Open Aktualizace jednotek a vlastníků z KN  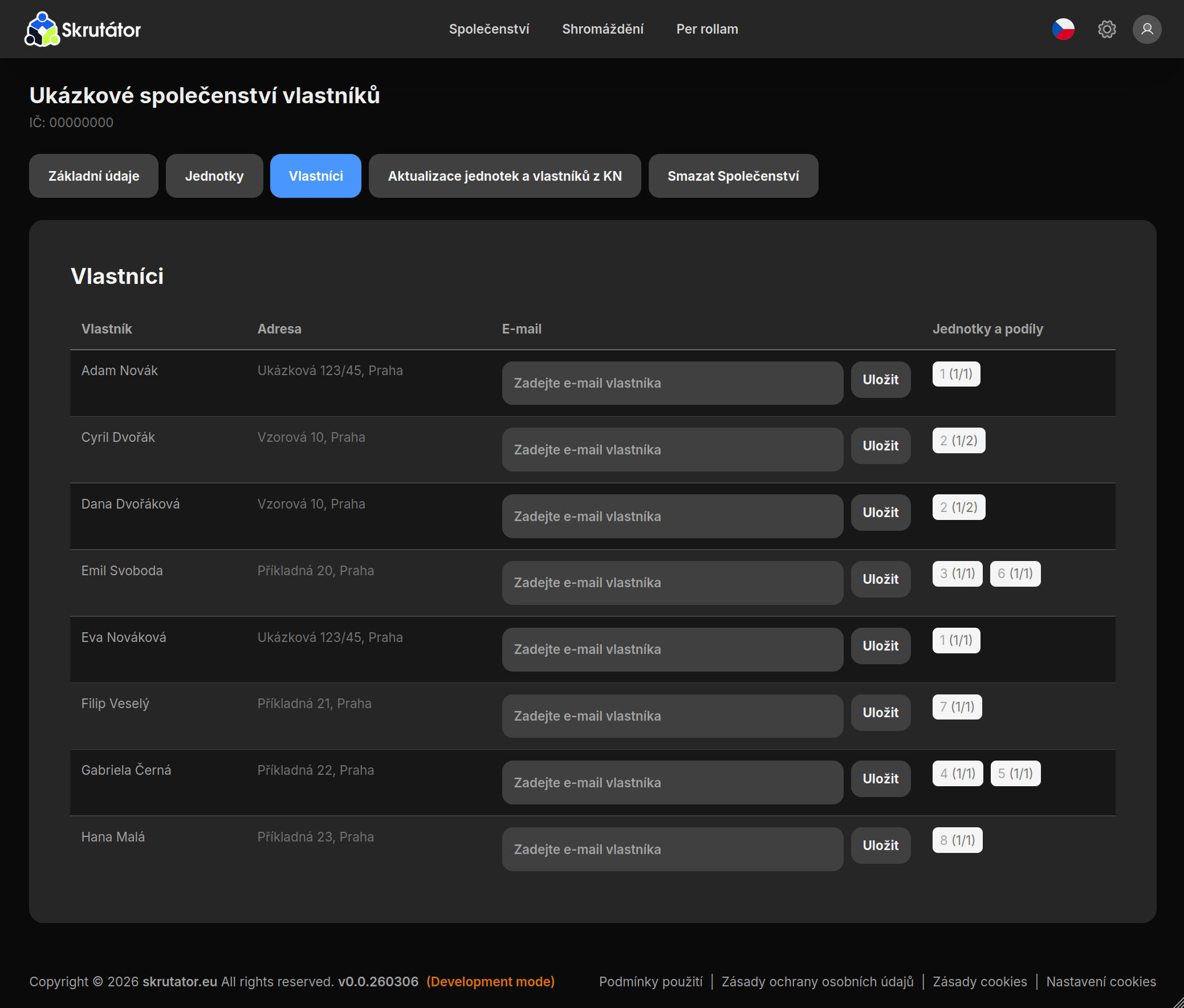(x=504, y=176)
